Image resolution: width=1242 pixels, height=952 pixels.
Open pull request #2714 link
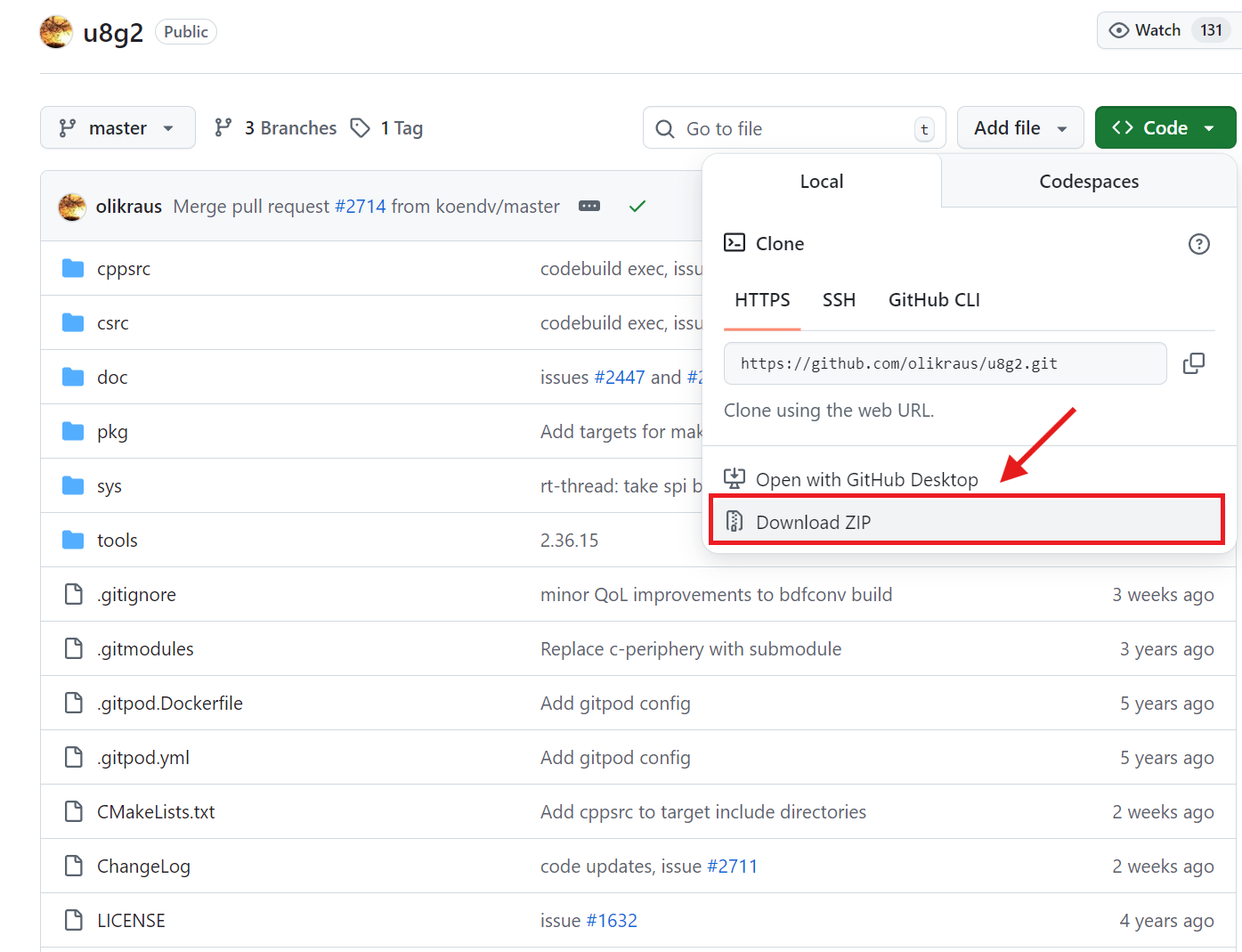click(361, 207)
